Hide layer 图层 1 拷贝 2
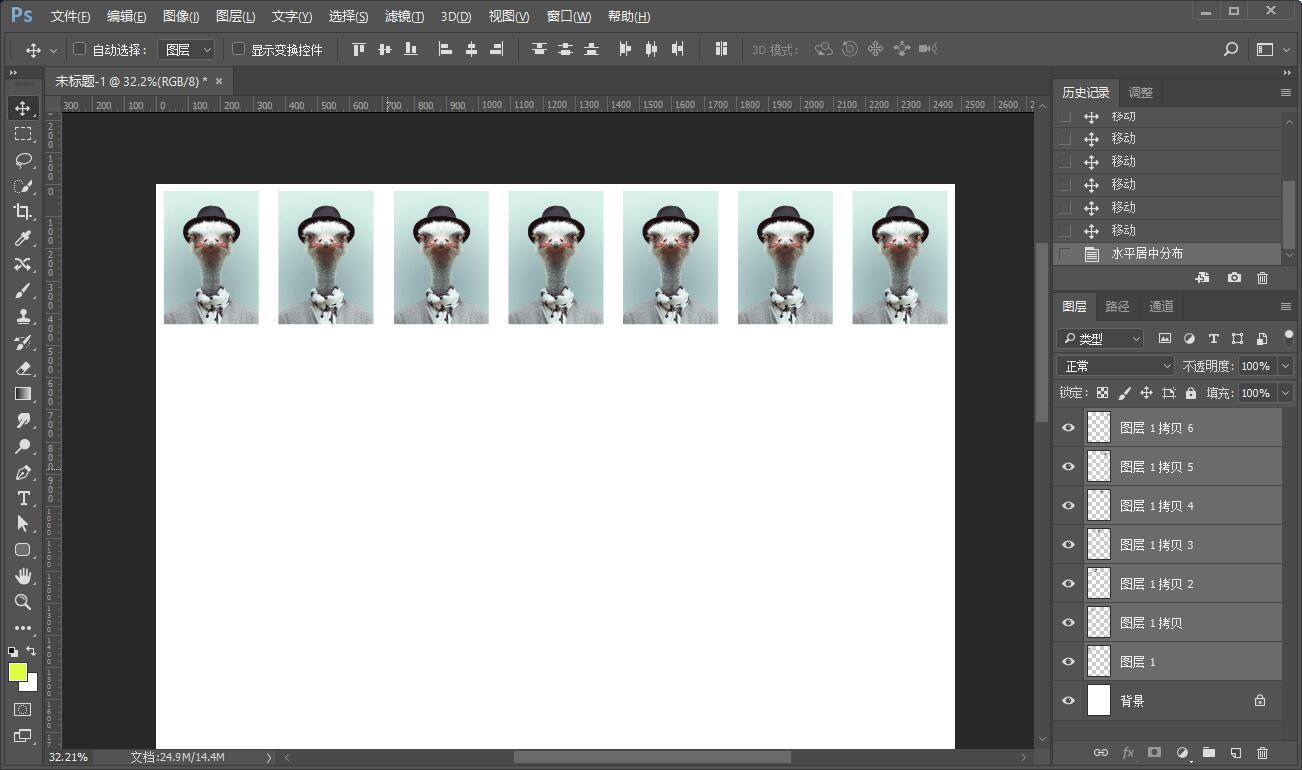 (x=1068, y=584)
